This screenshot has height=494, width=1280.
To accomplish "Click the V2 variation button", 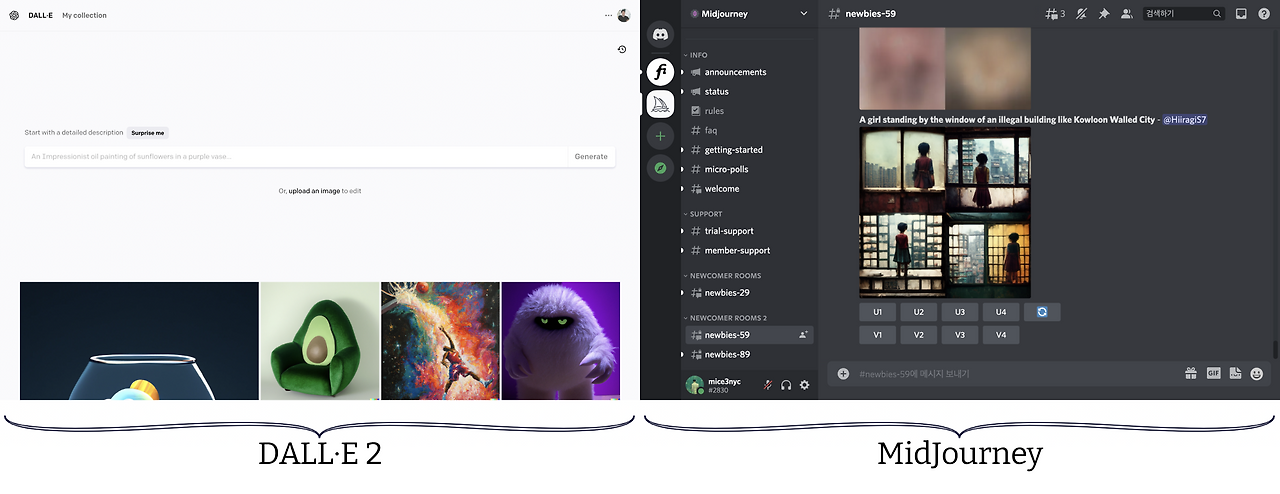I will point(918,335).
